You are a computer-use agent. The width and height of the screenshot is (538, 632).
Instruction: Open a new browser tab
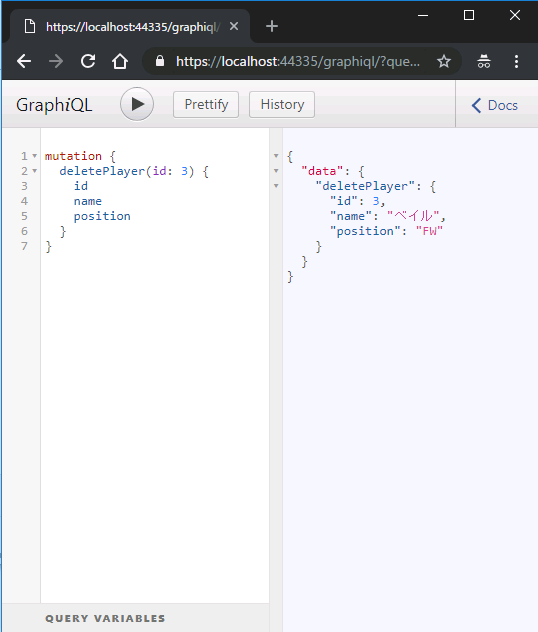272,27
